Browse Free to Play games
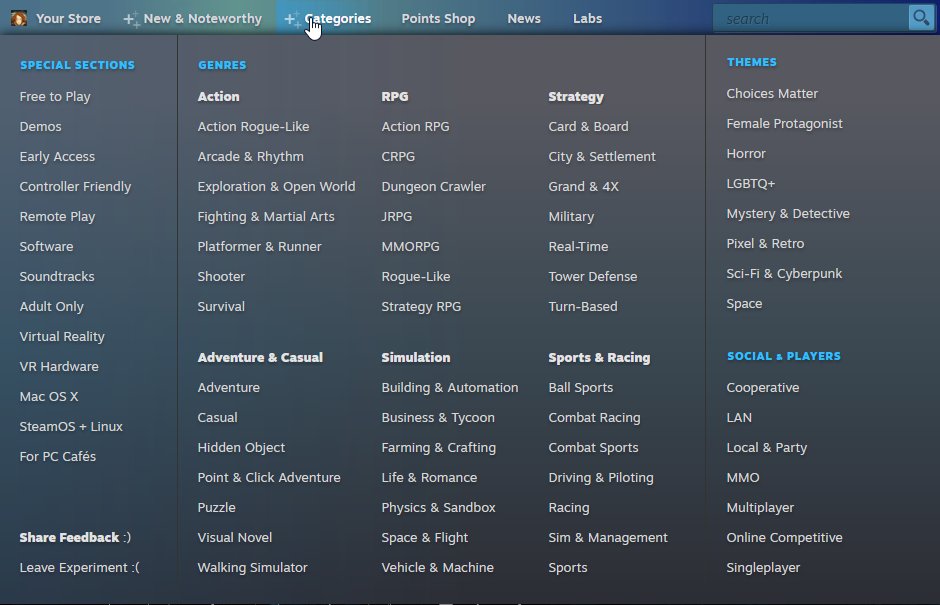This screenshot has height=605, width=940. tap(56, 96)
